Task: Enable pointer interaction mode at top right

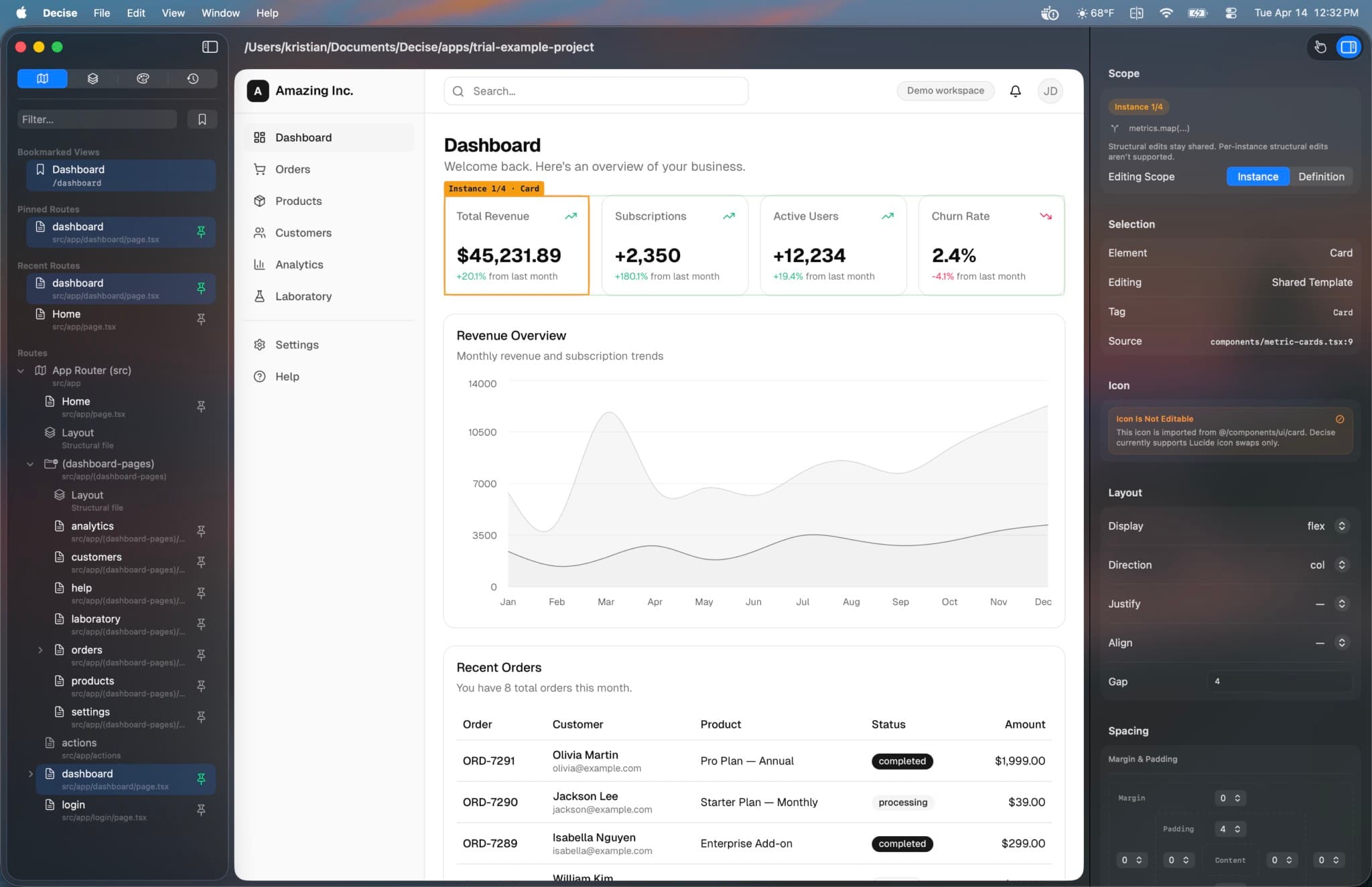Action: coord(1320,47)
